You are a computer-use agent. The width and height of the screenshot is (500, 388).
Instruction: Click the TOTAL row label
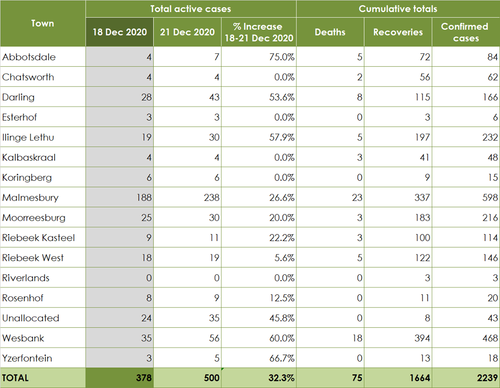pos(43,378)
